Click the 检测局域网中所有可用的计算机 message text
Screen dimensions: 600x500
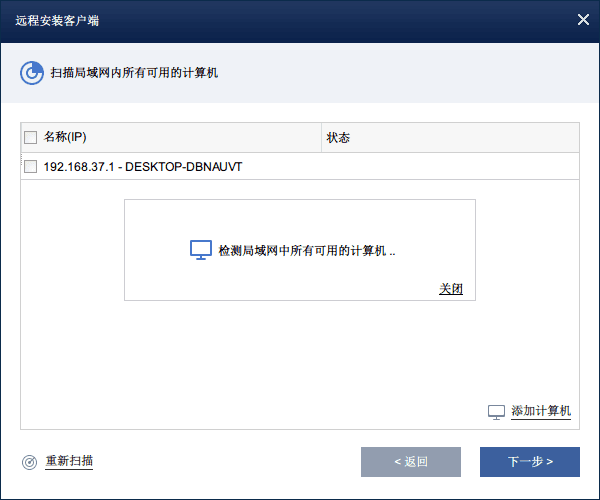(307, 251)
